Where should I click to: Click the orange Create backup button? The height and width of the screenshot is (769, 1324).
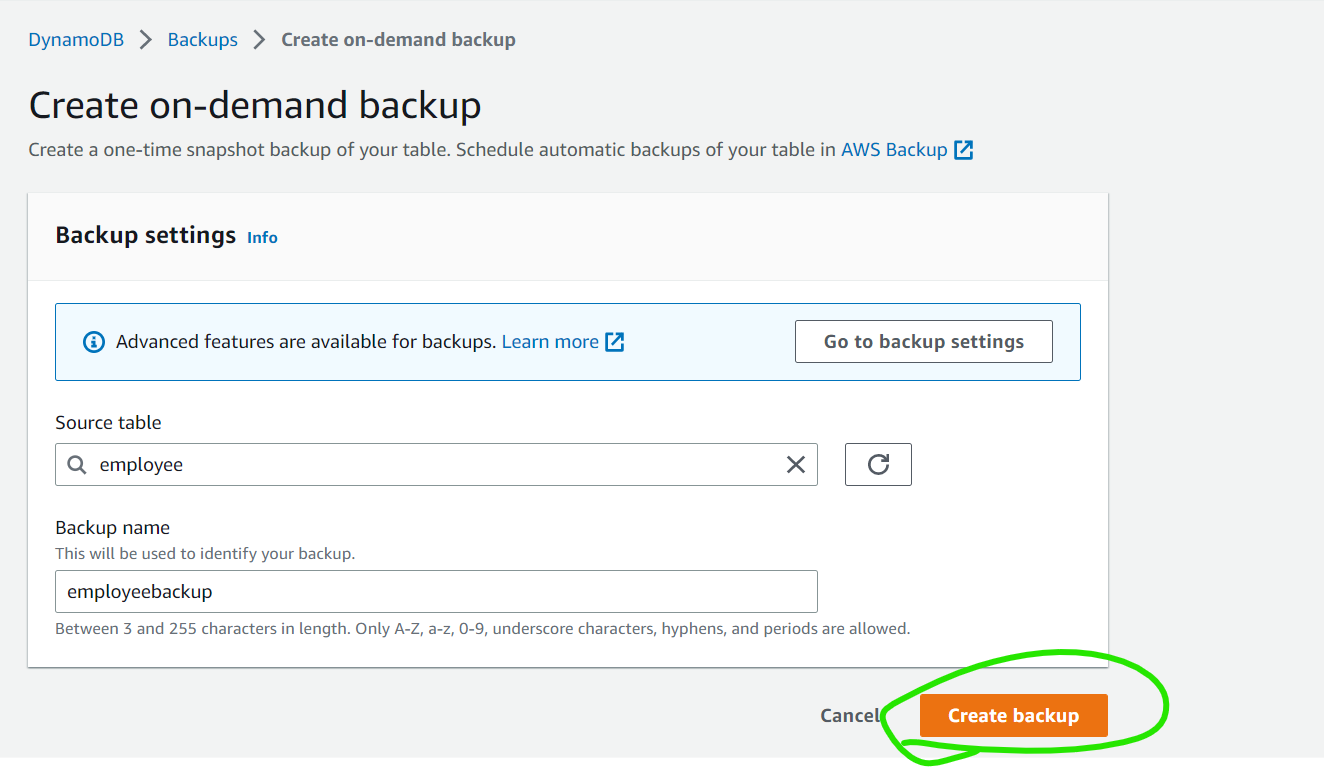coord(1013,716)
